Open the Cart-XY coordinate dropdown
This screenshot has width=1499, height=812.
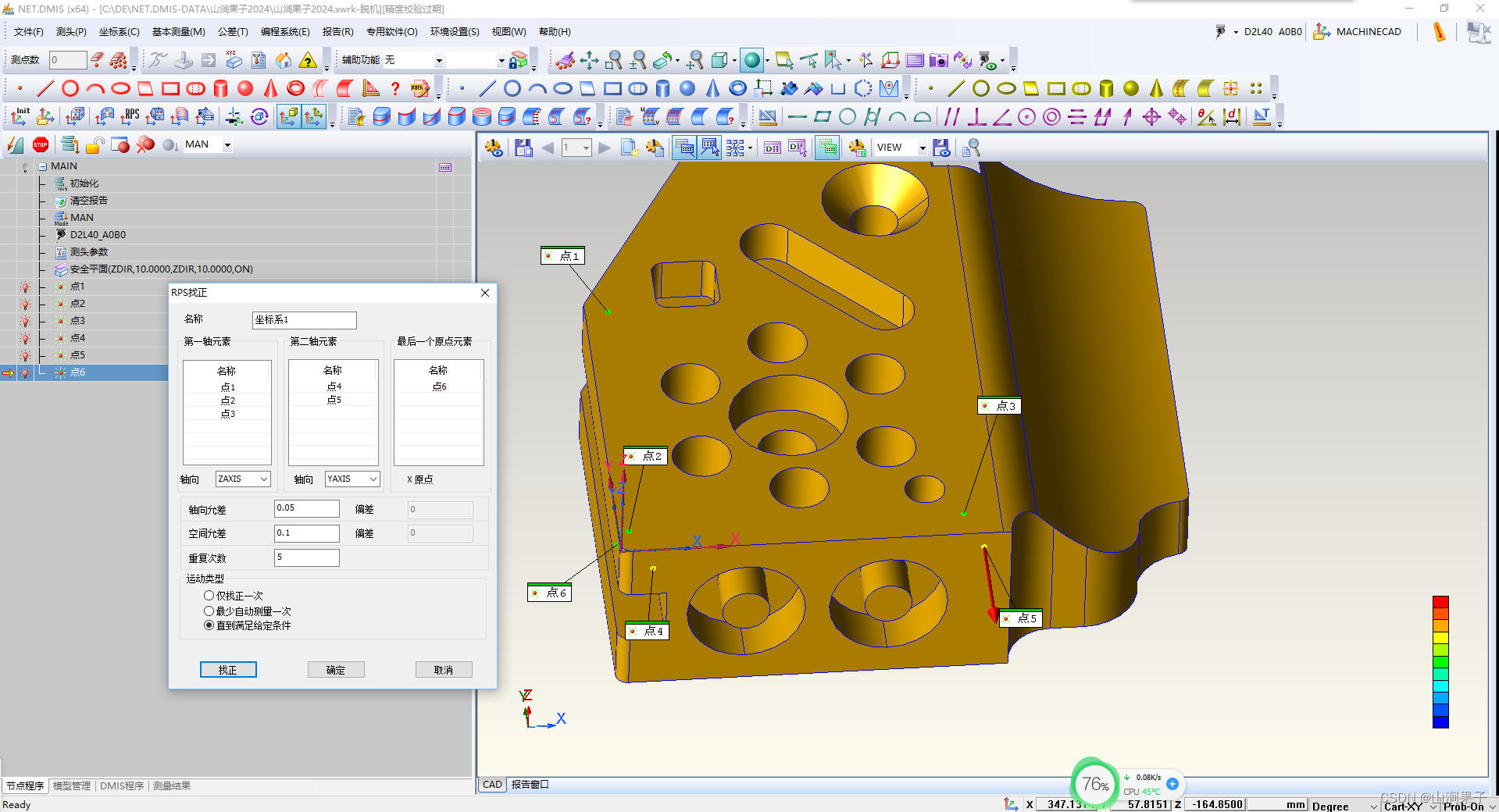pyautogui.click(x=1433, y=806)
